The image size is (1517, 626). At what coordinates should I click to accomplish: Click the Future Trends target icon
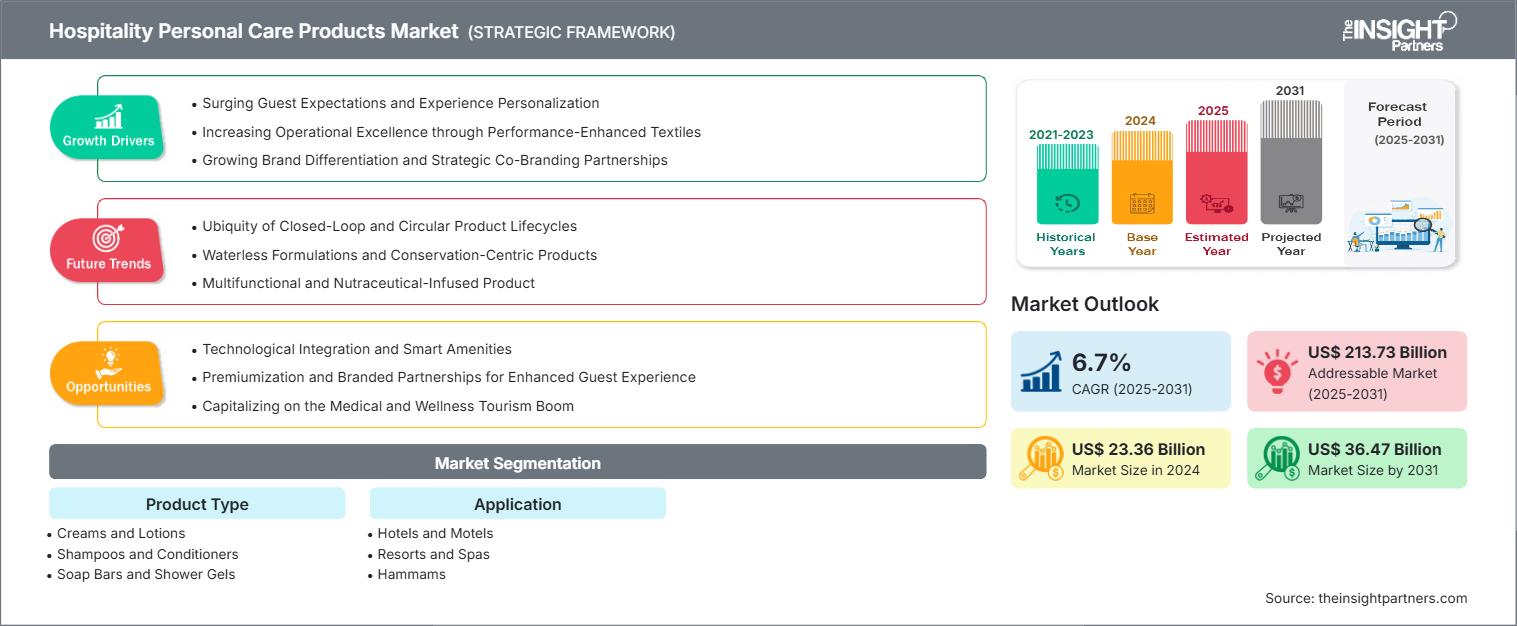pyautogui.click(x=108, y=238)
